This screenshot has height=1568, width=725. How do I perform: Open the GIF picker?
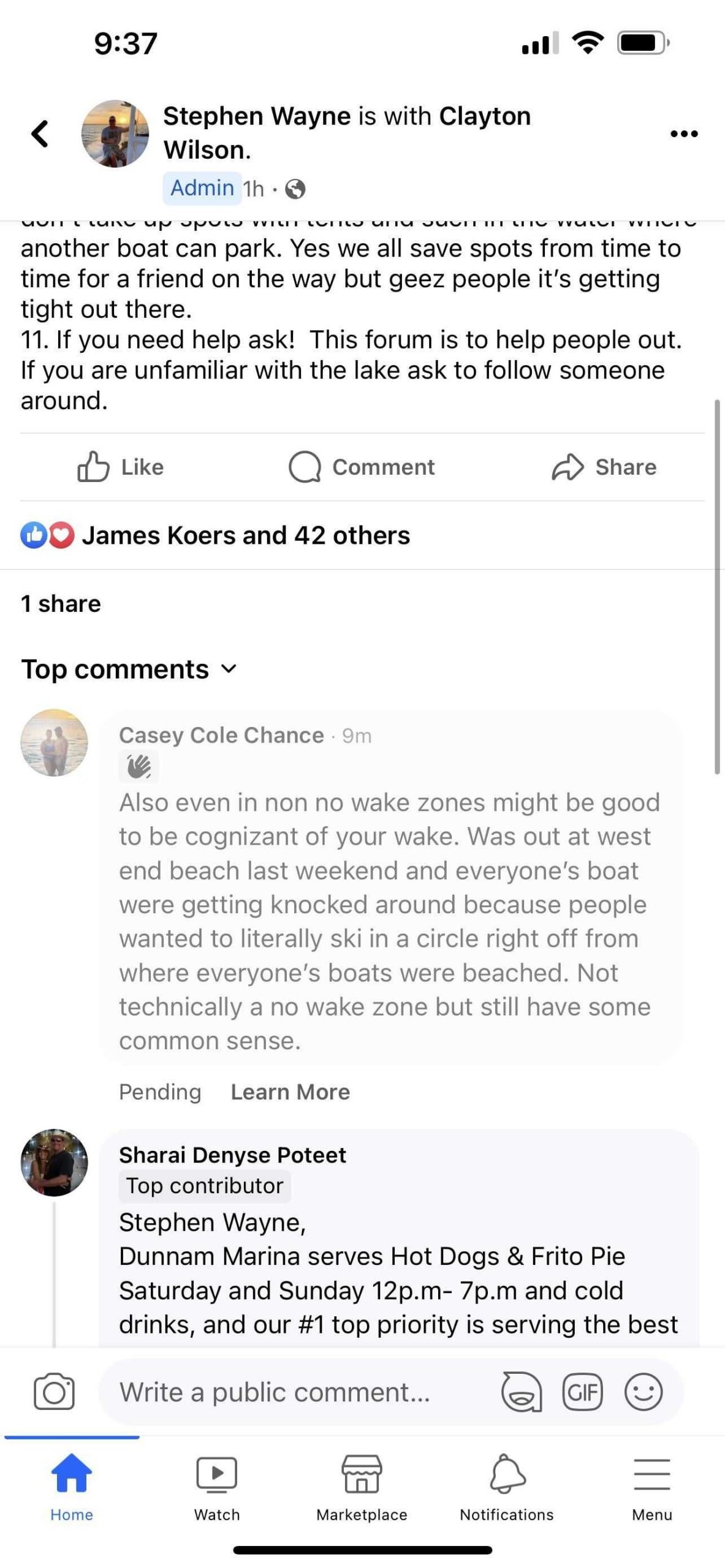(582, 1392)
